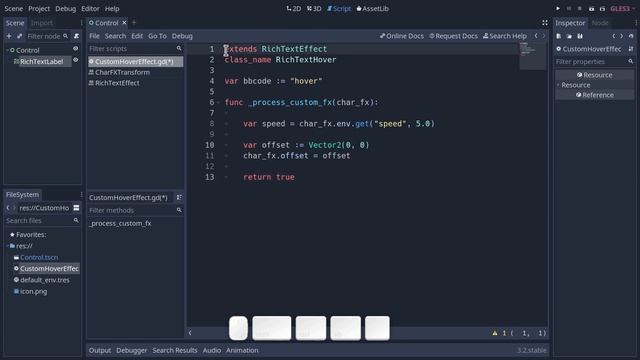Open the Scene menu

coord(13,9)
